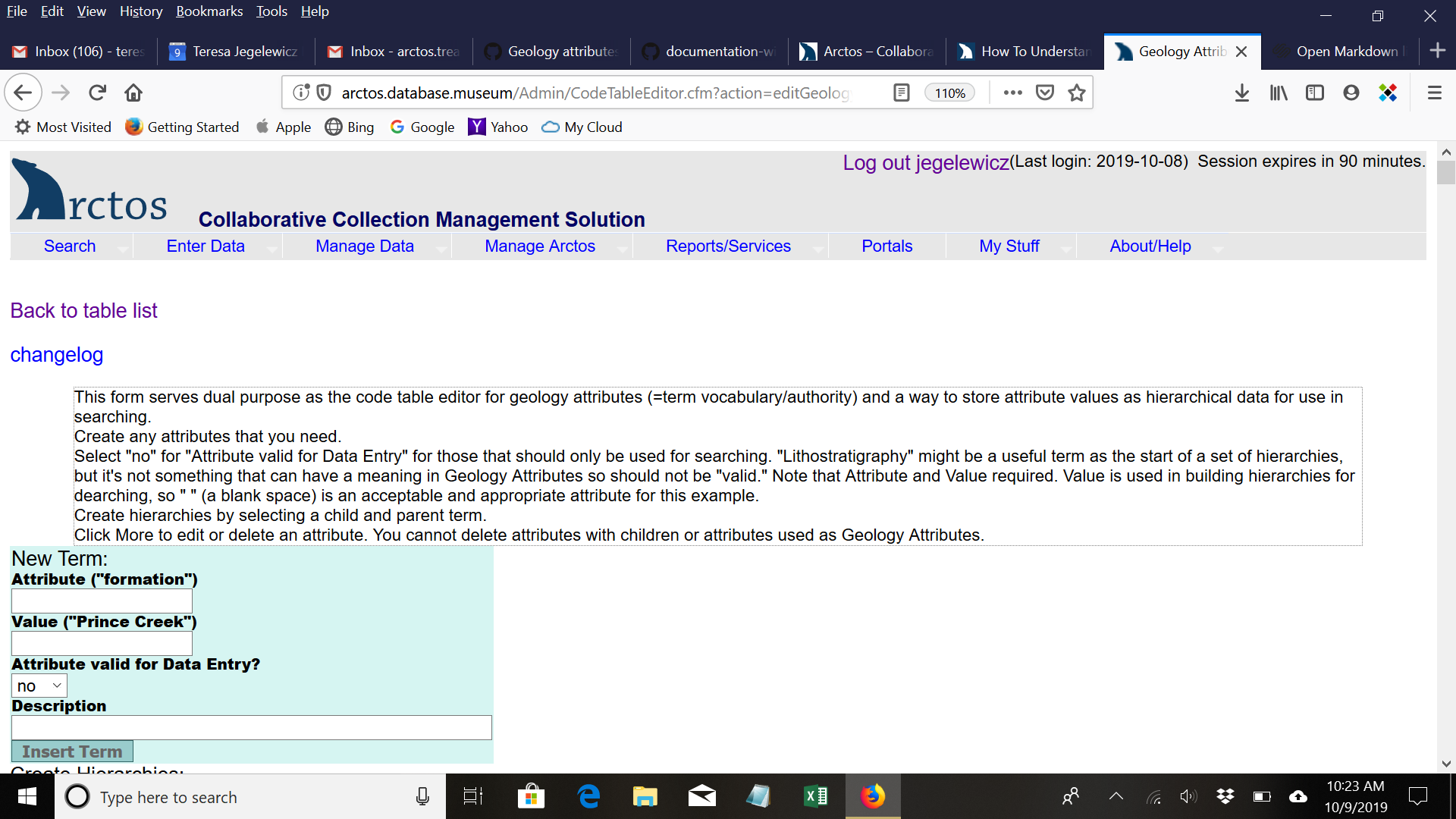Open the Firefox downloads arrow icon
The image size is (1456, 819).
point(1241,93)
